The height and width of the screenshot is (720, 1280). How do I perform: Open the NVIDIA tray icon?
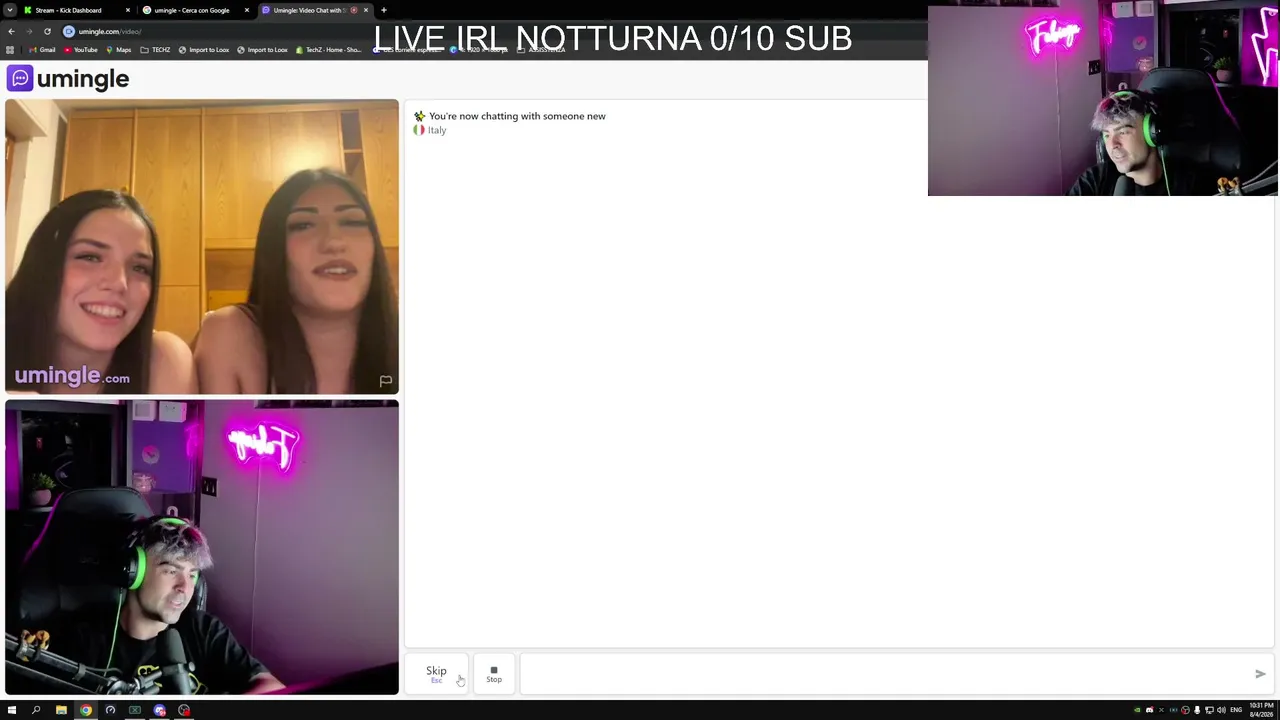[x=1137, y=710]
